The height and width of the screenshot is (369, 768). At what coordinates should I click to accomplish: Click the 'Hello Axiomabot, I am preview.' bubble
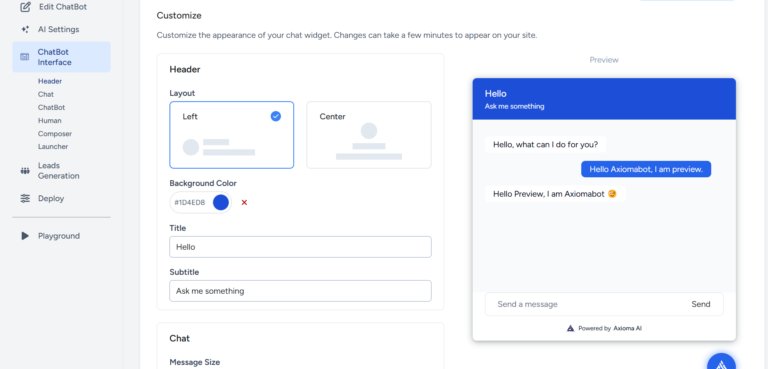646,169
